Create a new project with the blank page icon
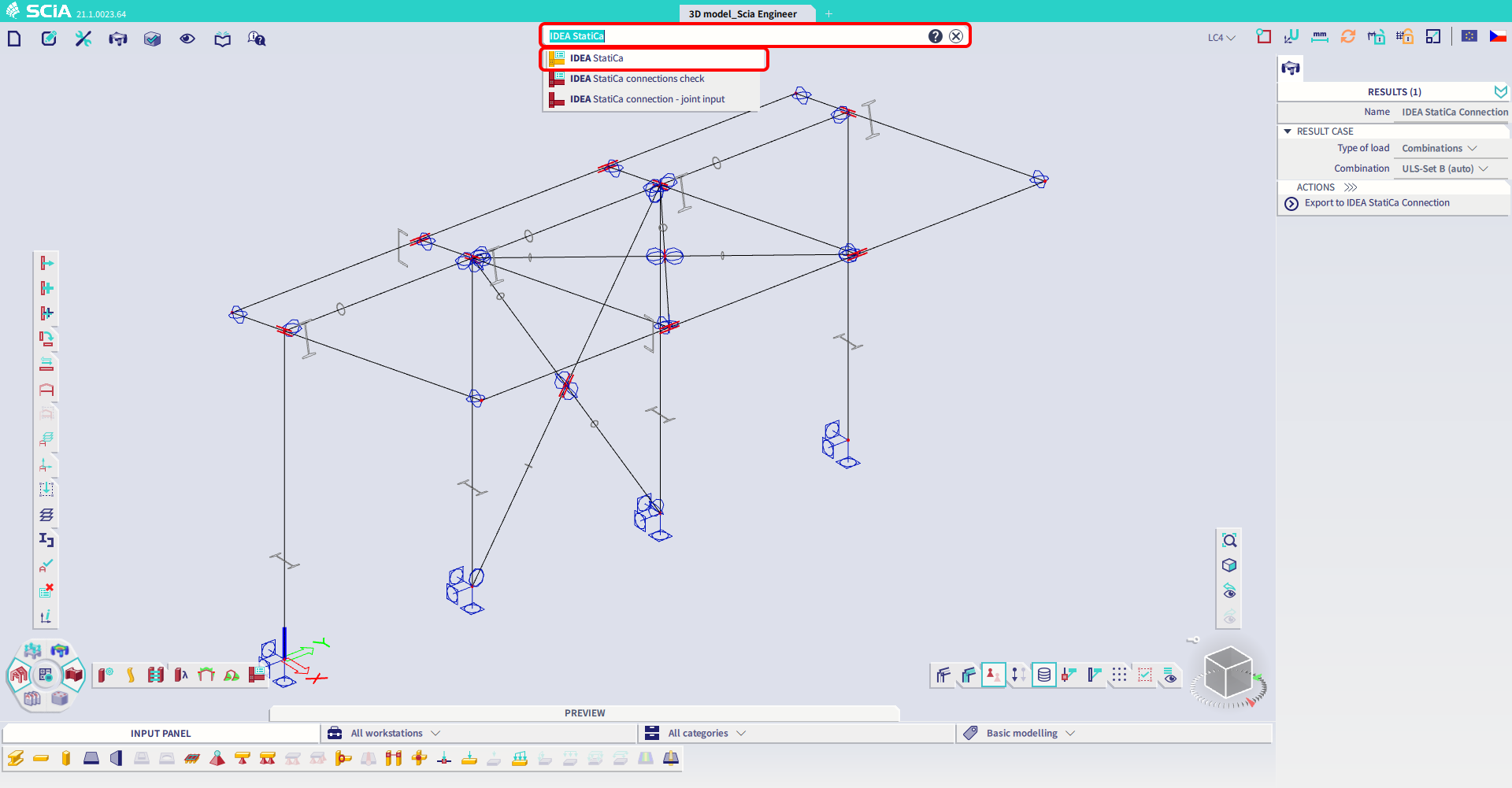 point(14,39)
